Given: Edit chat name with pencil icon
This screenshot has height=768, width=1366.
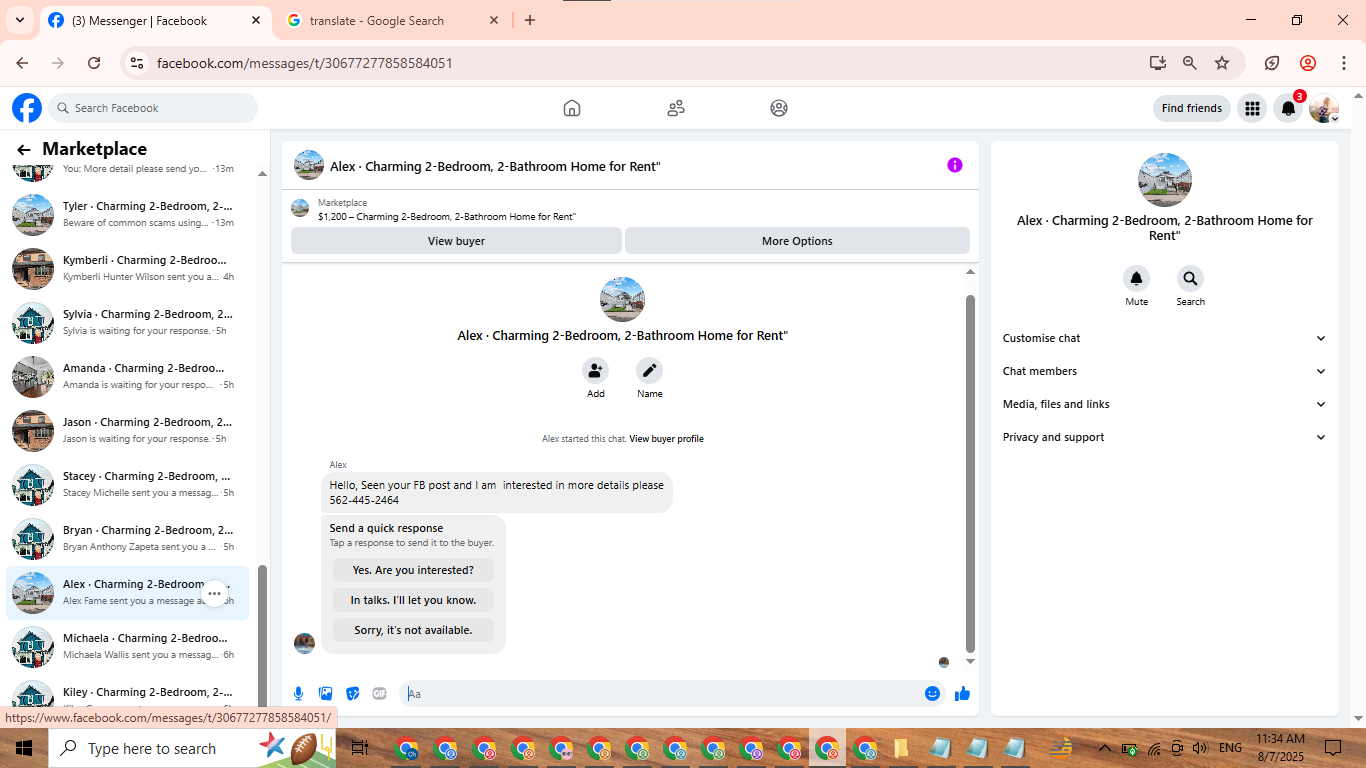Looking at the screenshot, I should click(649, 371).
